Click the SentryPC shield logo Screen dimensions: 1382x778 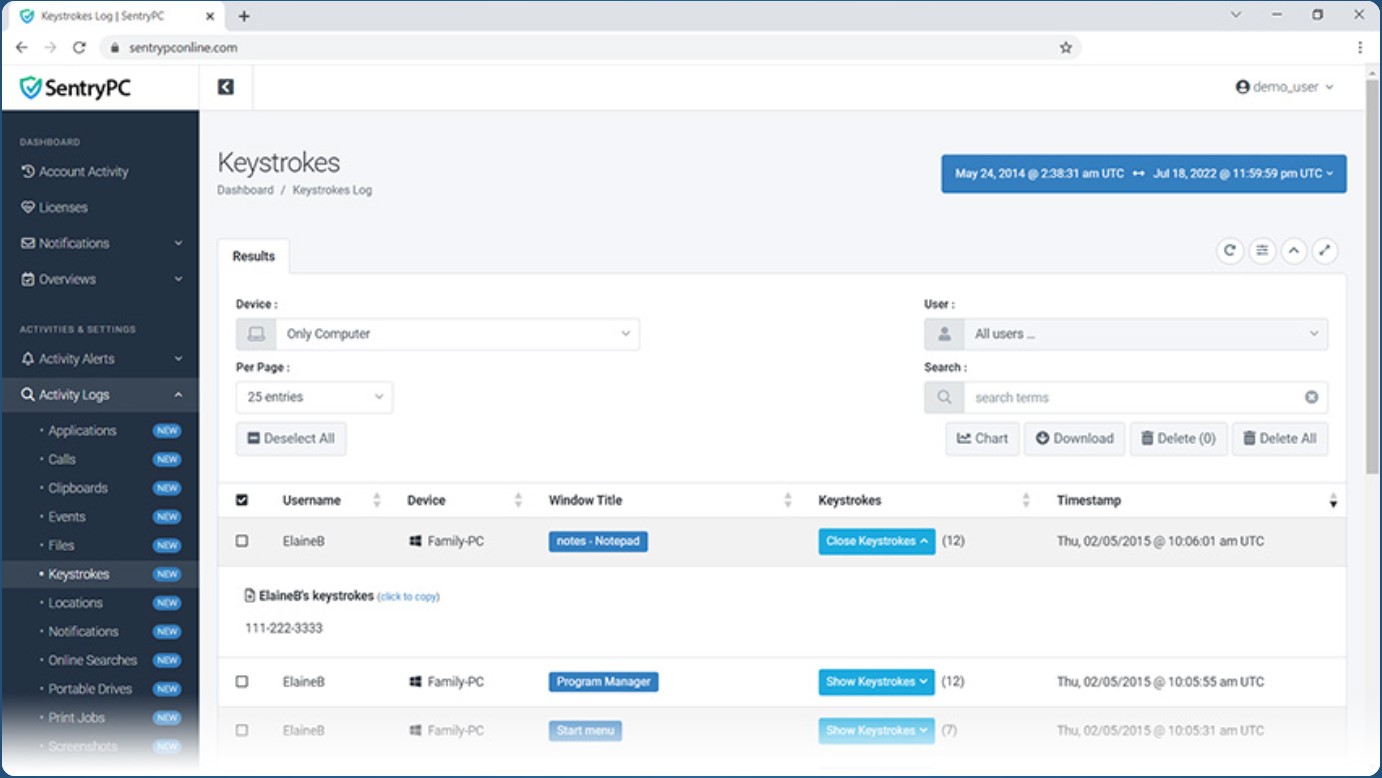[x=31, y=85]
